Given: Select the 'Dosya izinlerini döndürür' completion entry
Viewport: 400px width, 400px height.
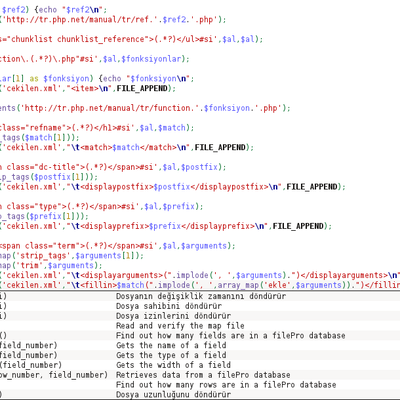Looking at the screenshot, I should [x=200, y=316].
